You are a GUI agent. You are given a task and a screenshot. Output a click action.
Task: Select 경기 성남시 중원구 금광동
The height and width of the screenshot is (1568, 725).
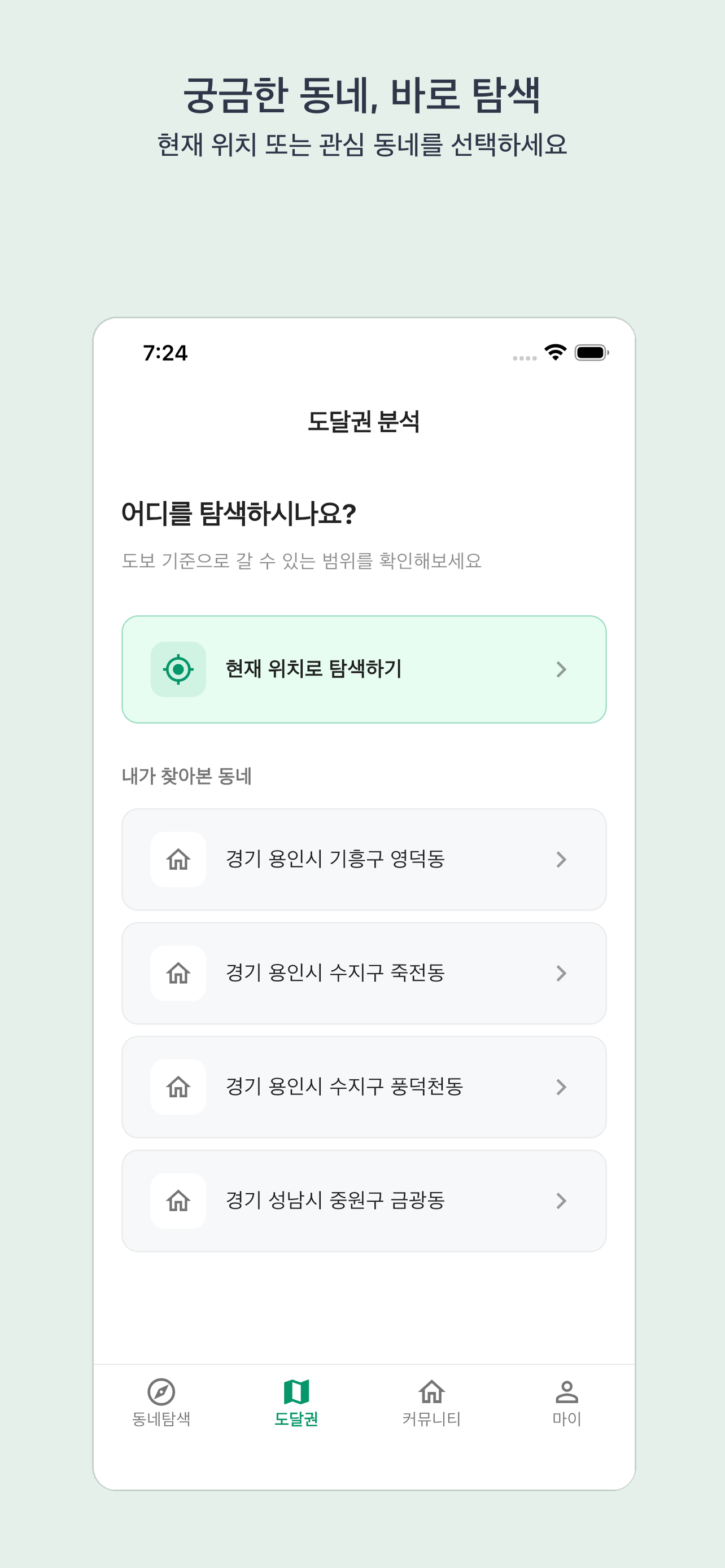tap(335, 1201)
